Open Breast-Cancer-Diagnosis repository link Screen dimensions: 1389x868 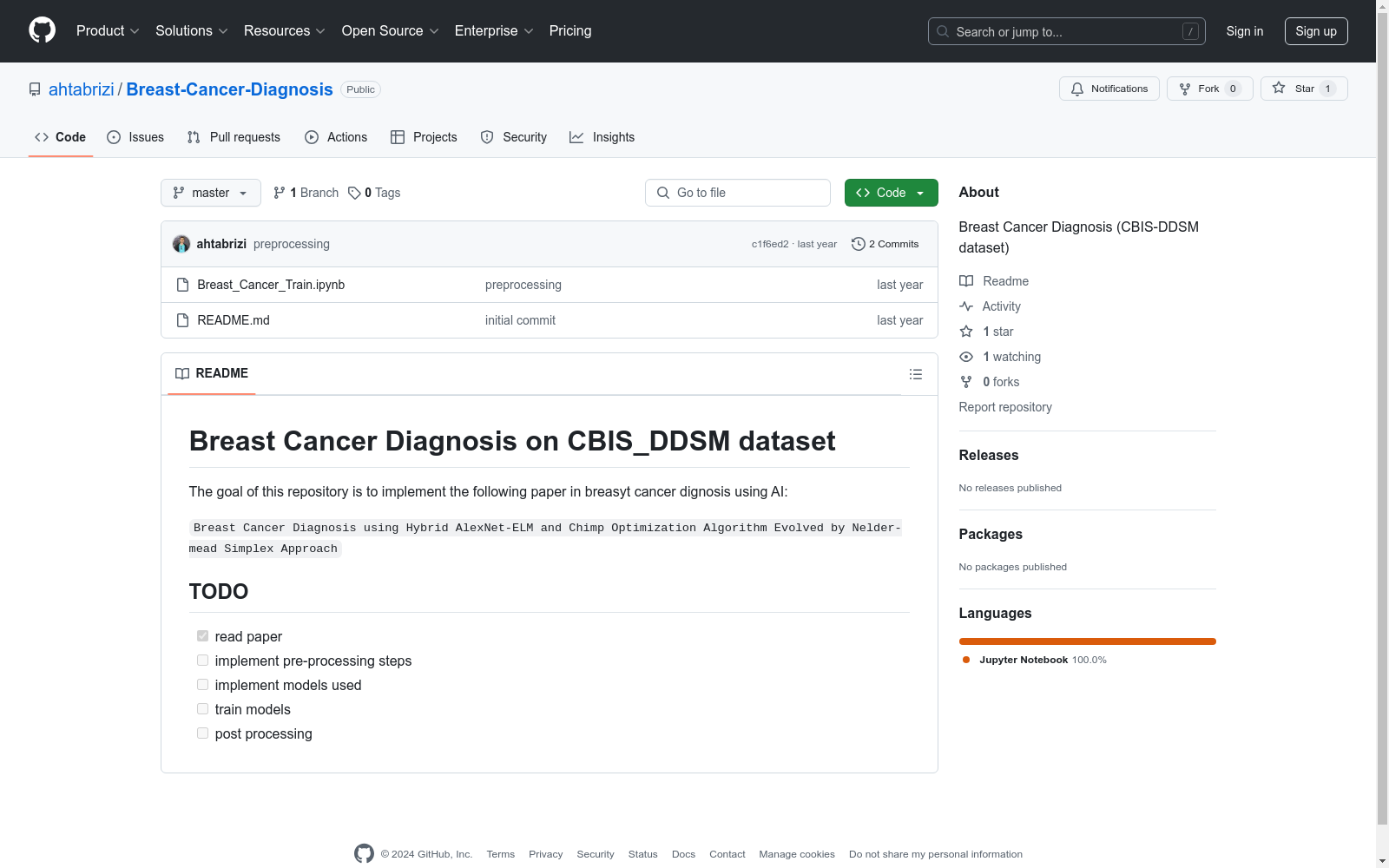click(230, 89)
